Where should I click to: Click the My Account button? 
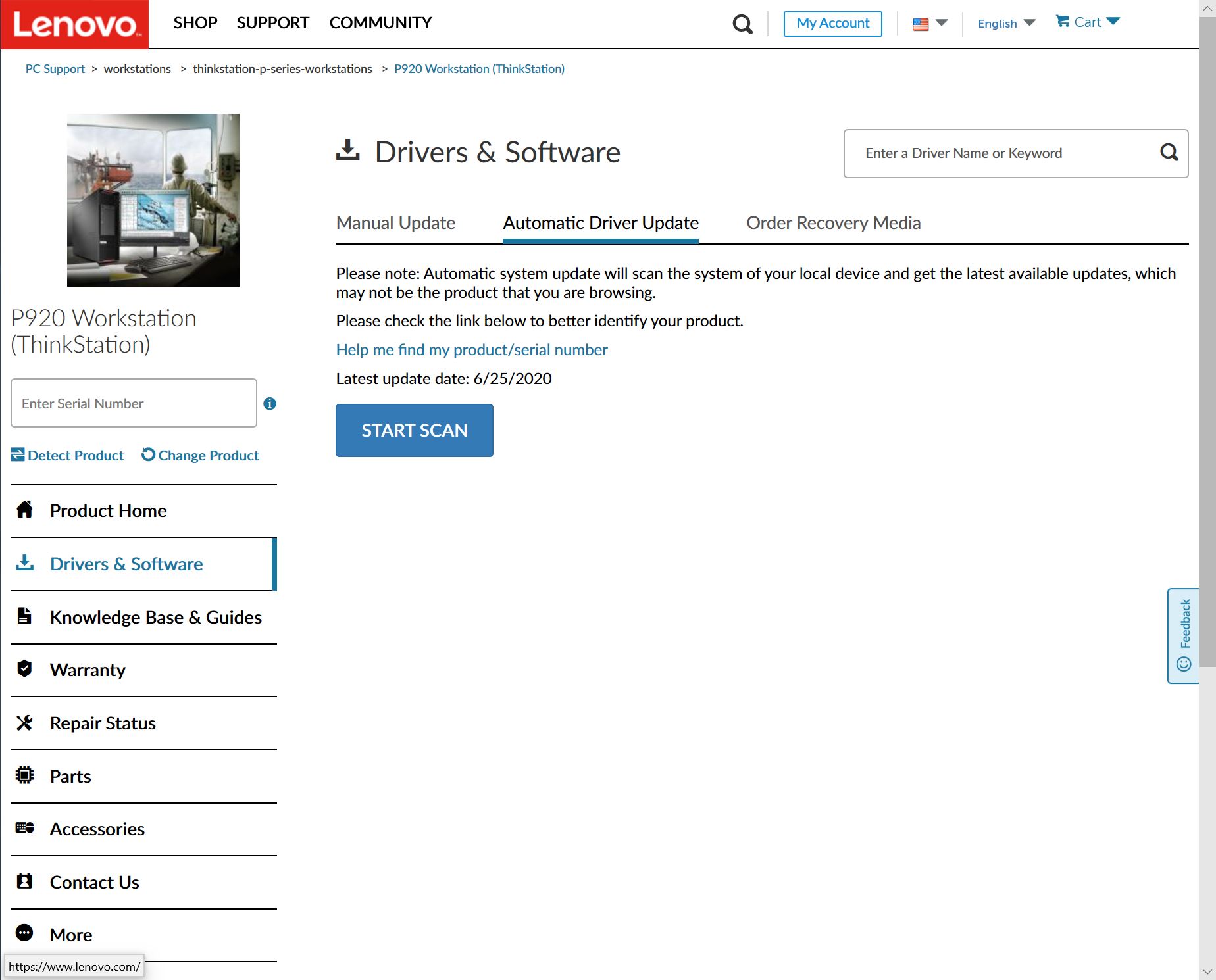[x=832, y=24]
